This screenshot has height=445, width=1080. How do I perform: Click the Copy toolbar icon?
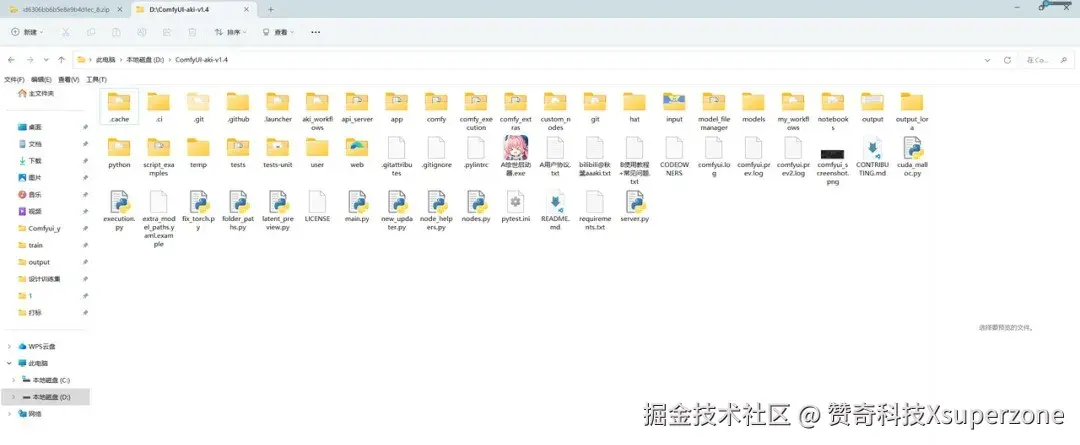(91, 32)
